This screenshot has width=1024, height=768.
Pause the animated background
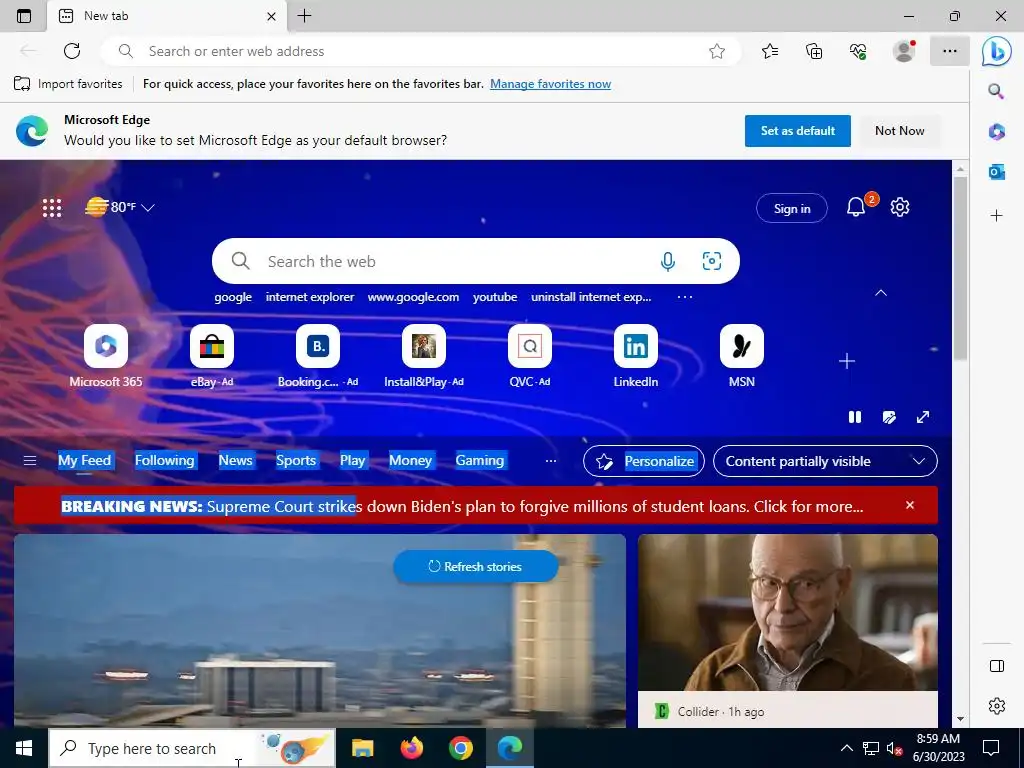[855, 417]
